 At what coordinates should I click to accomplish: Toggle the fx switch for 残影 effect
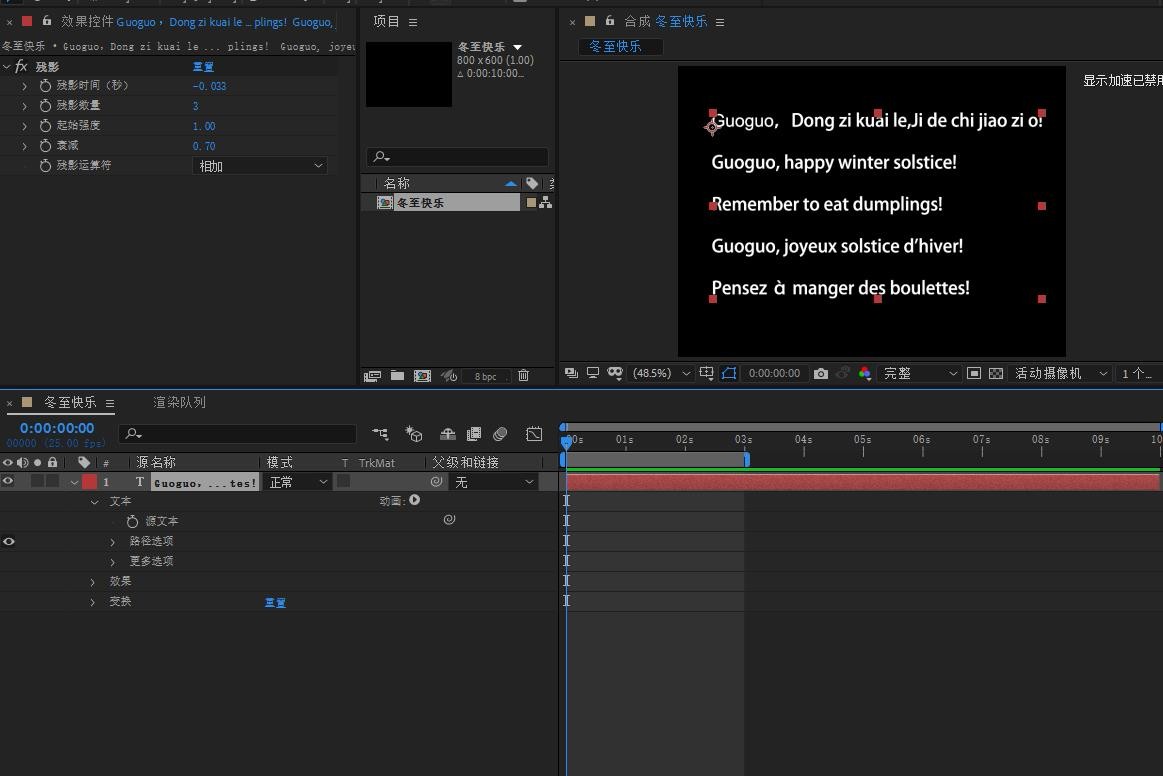coord(22,67)
